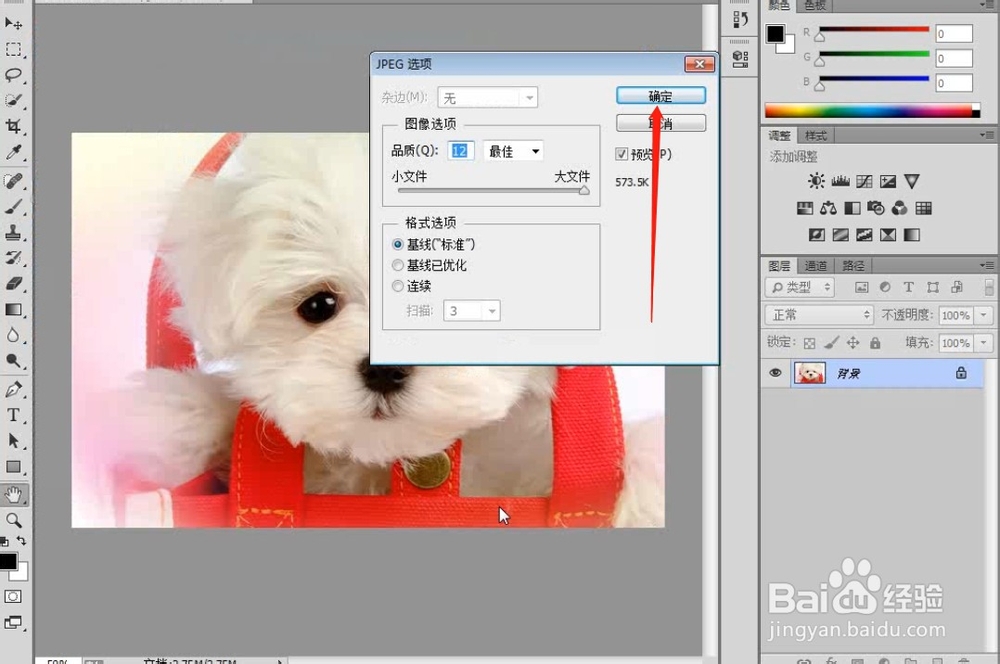Switch to the Paths tab

point(853,266)
